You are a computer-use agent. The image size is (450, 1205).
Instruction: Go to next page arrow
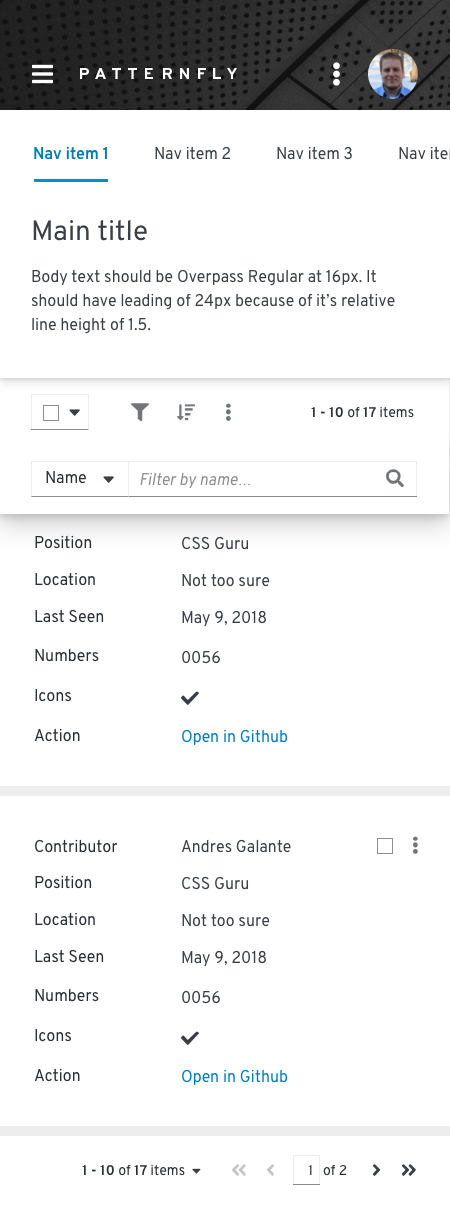coord(376,1170)
